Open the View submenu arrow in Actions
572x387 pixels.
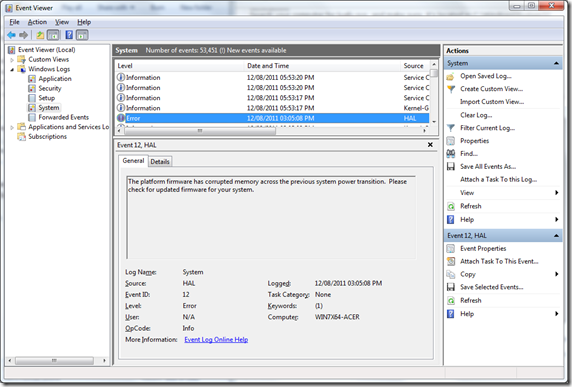click(557, 193)
